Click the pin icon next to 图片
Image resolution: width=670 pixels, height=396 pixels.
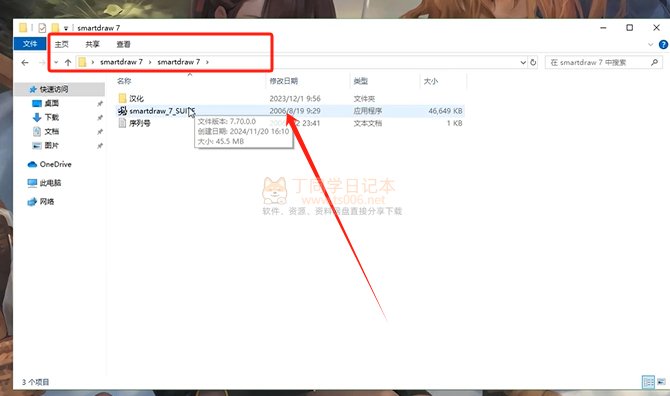100,146
